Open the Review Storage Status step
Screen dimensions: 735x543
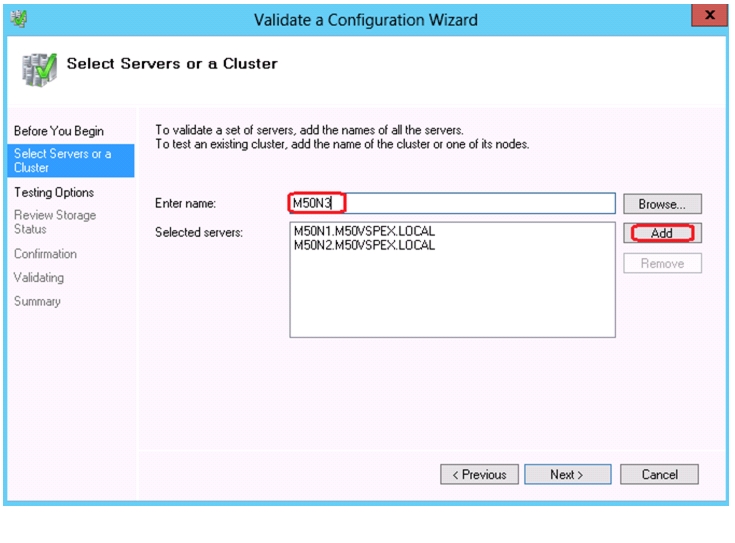click(55, 222)
